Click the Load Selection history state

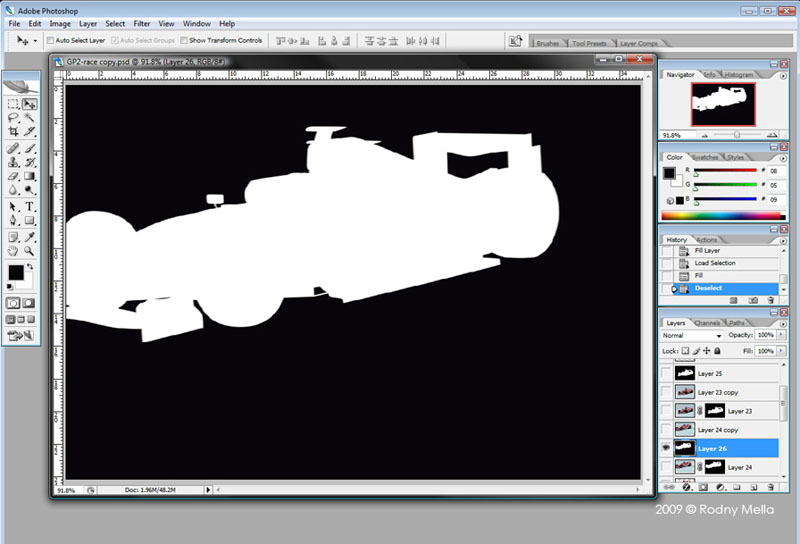[714, 263]
